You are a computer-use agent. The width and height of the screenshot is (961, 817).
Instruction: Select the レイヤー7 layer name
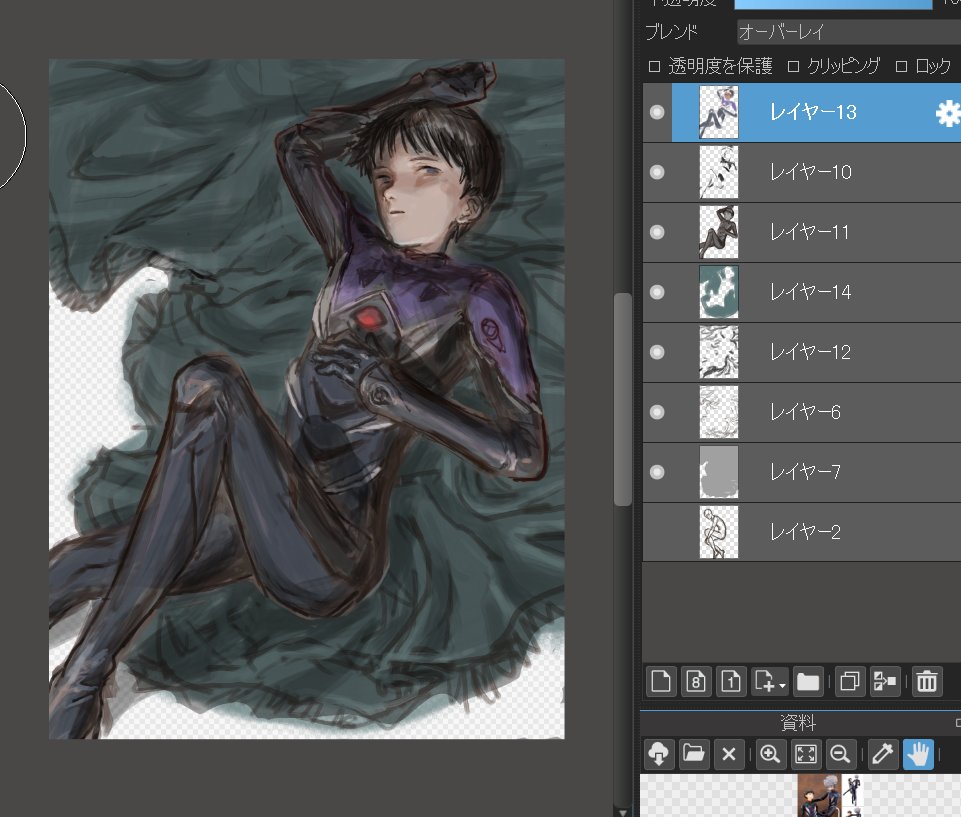point(805,472)
